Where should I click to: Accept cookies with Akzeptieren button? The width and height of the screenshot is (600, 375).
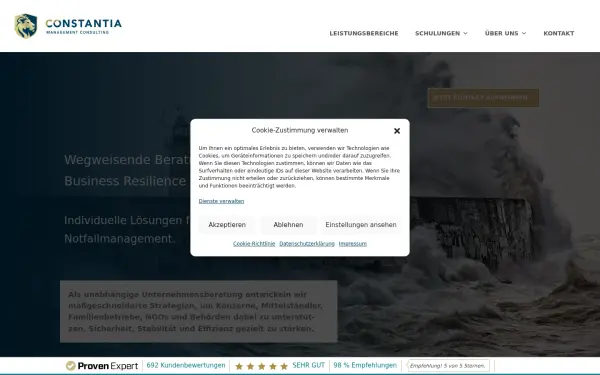[x=227, y=225]
